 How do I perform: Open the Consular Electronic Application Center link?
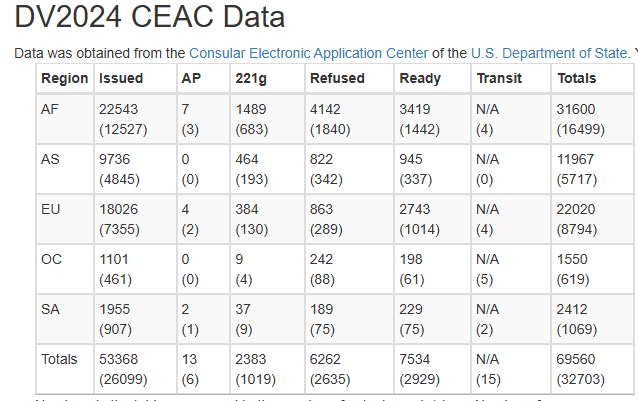pyautogui.click(x=308, y=53)
